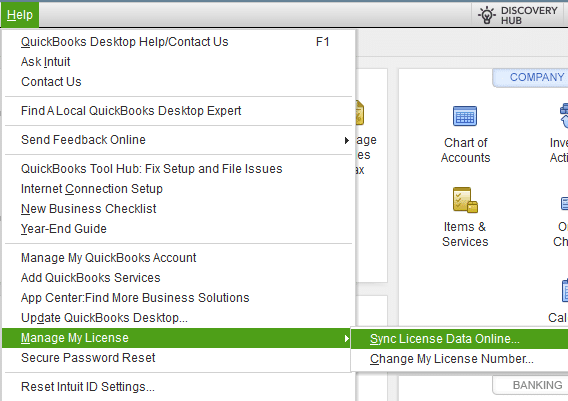Viewport: 568px width, 401px height.
Task: Click the F1 shortcut label in menu
Action: pos(322,42)
